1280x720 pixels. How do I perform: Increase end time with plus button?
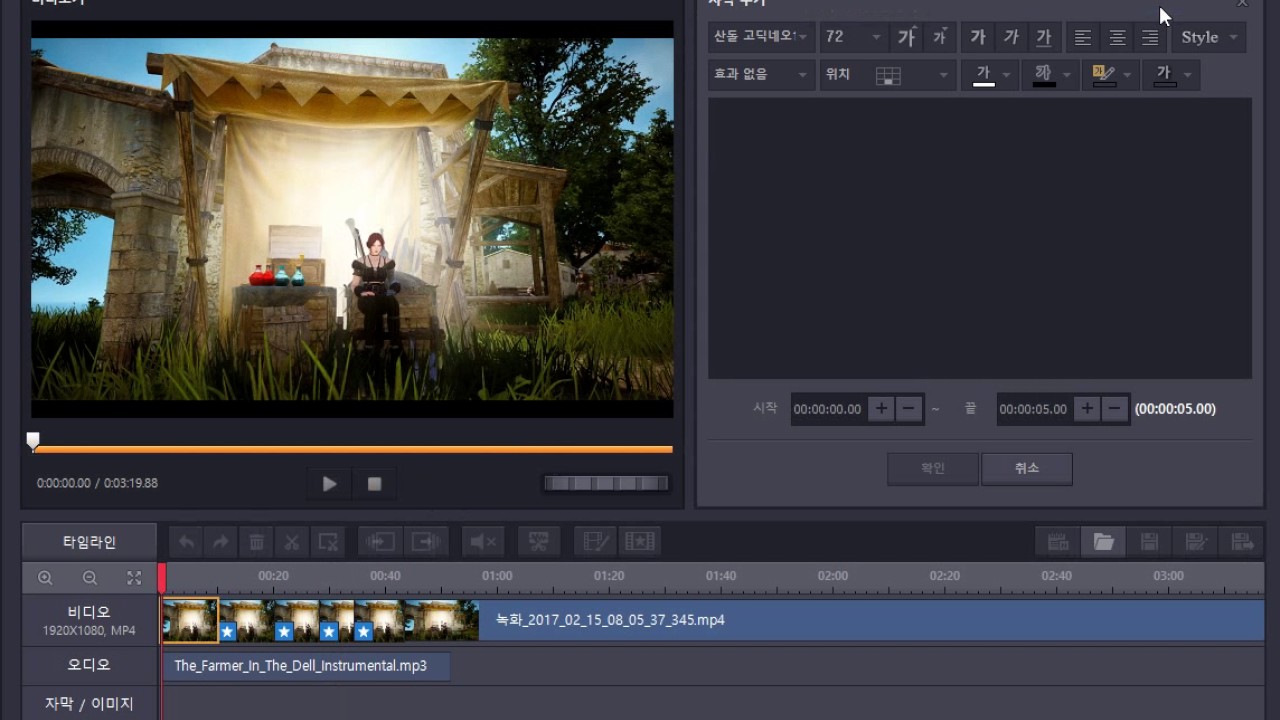click(1087, 408)
